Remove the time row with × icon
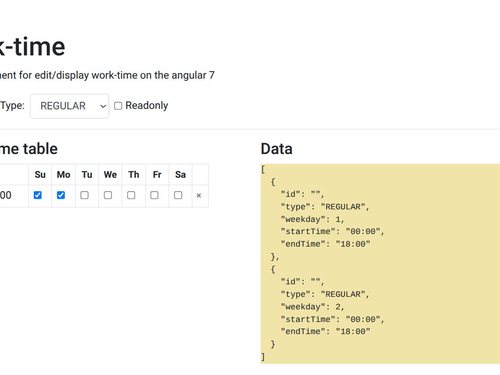The image size is (500, 375). (x=199, y=196)
